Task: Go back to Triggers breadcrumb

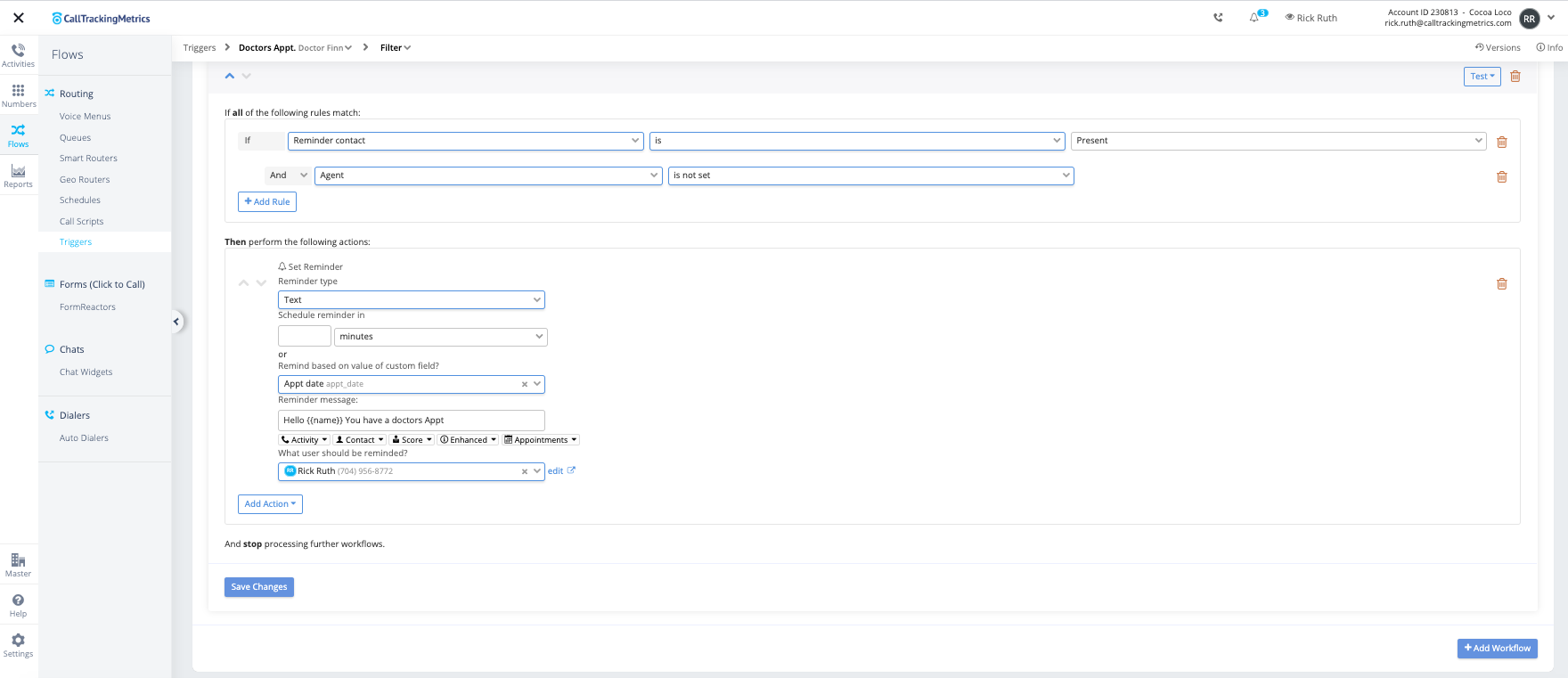Action: [x=200, y=48]
